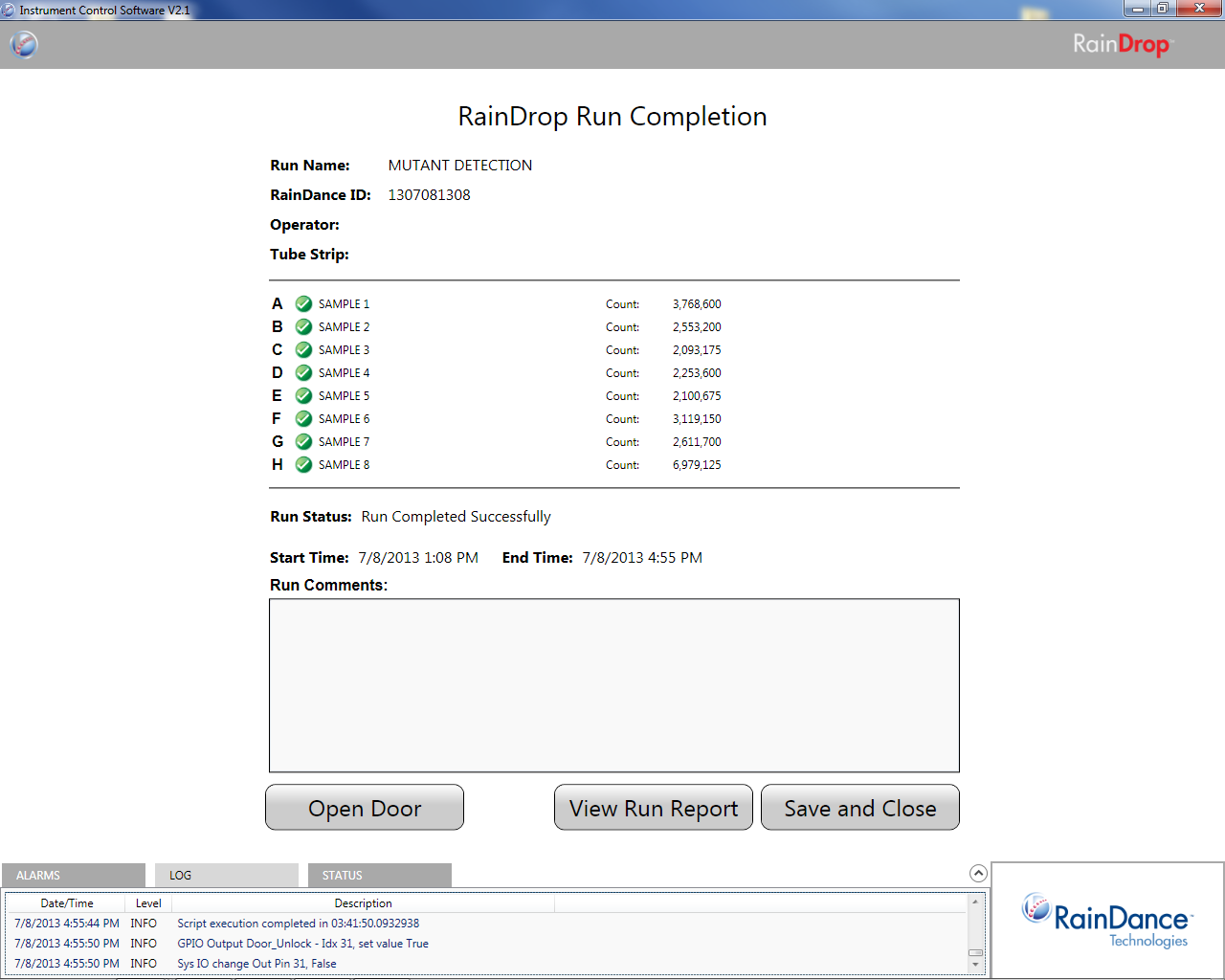
Task: Open the View Run Report button
Action: (654, 809)
